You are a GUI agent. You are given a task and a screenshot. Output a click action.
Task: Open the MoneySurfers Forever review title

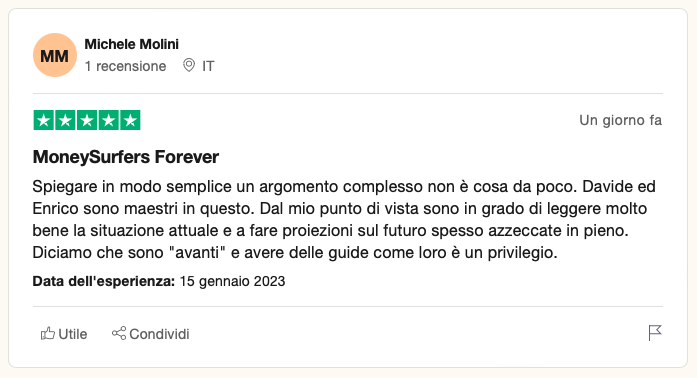[x=126, y=157]
